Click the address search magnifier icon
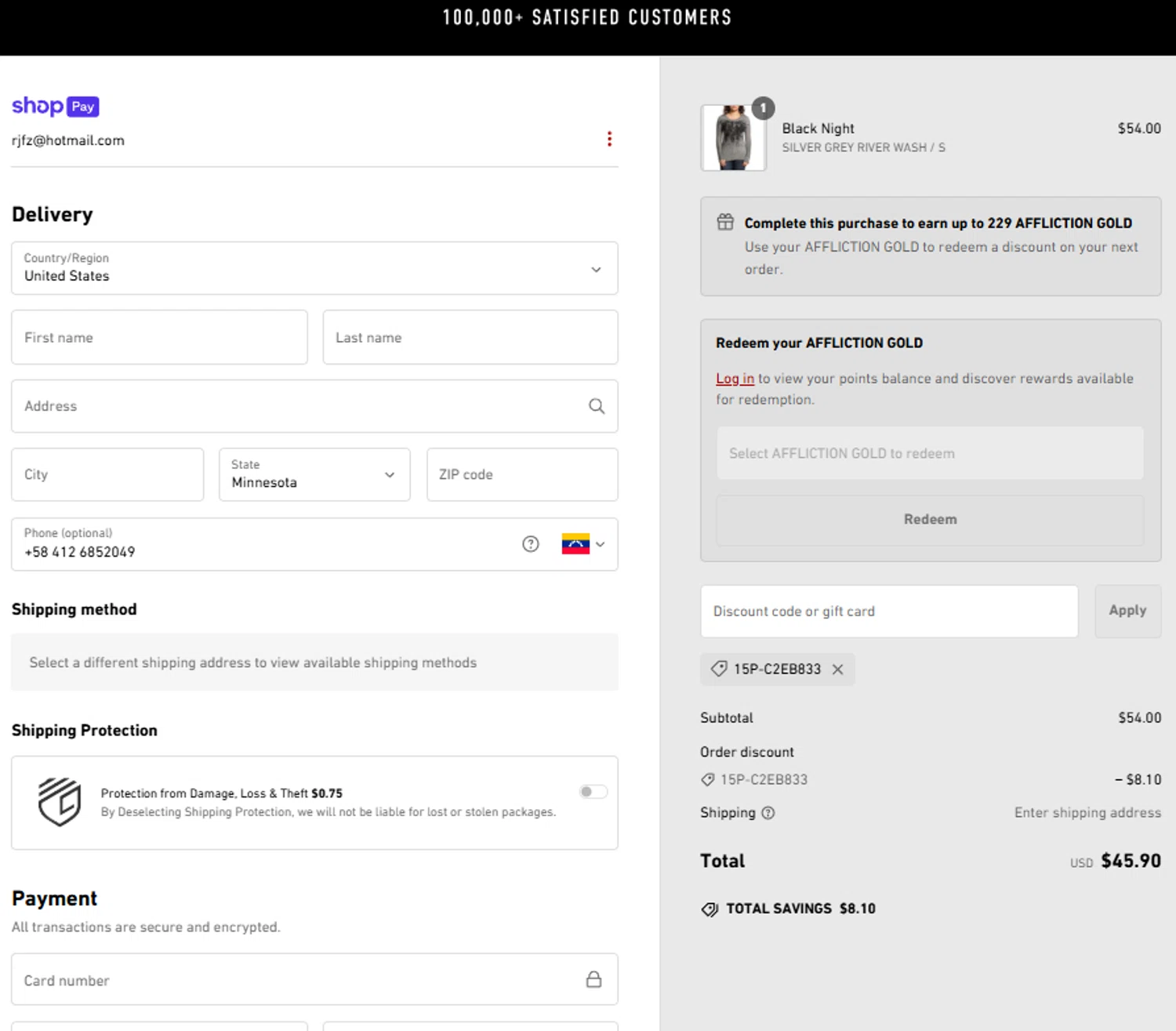The width and height of the screenshot is (1176, 1031). 597,406
